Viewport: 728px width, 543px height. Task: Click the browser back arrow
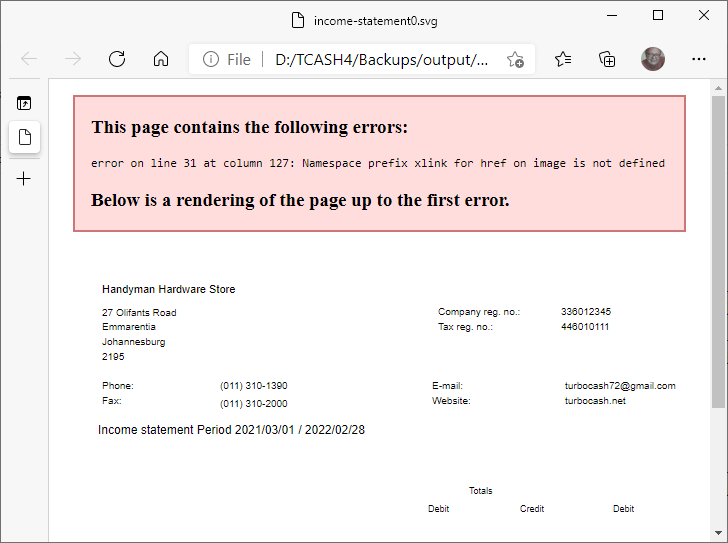click(29, 59)
